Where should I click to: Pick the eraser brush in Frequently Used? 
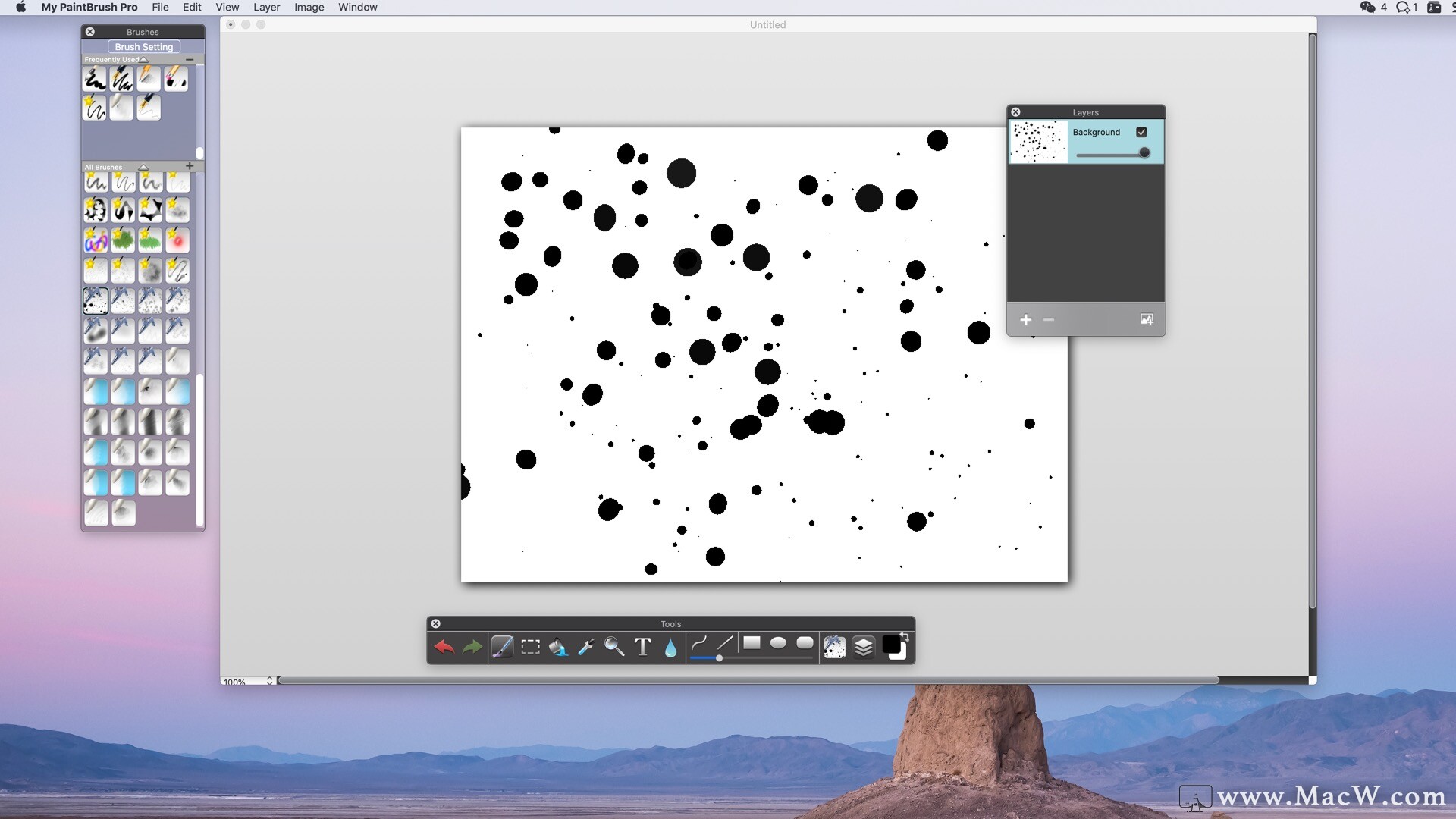[176, 78]
